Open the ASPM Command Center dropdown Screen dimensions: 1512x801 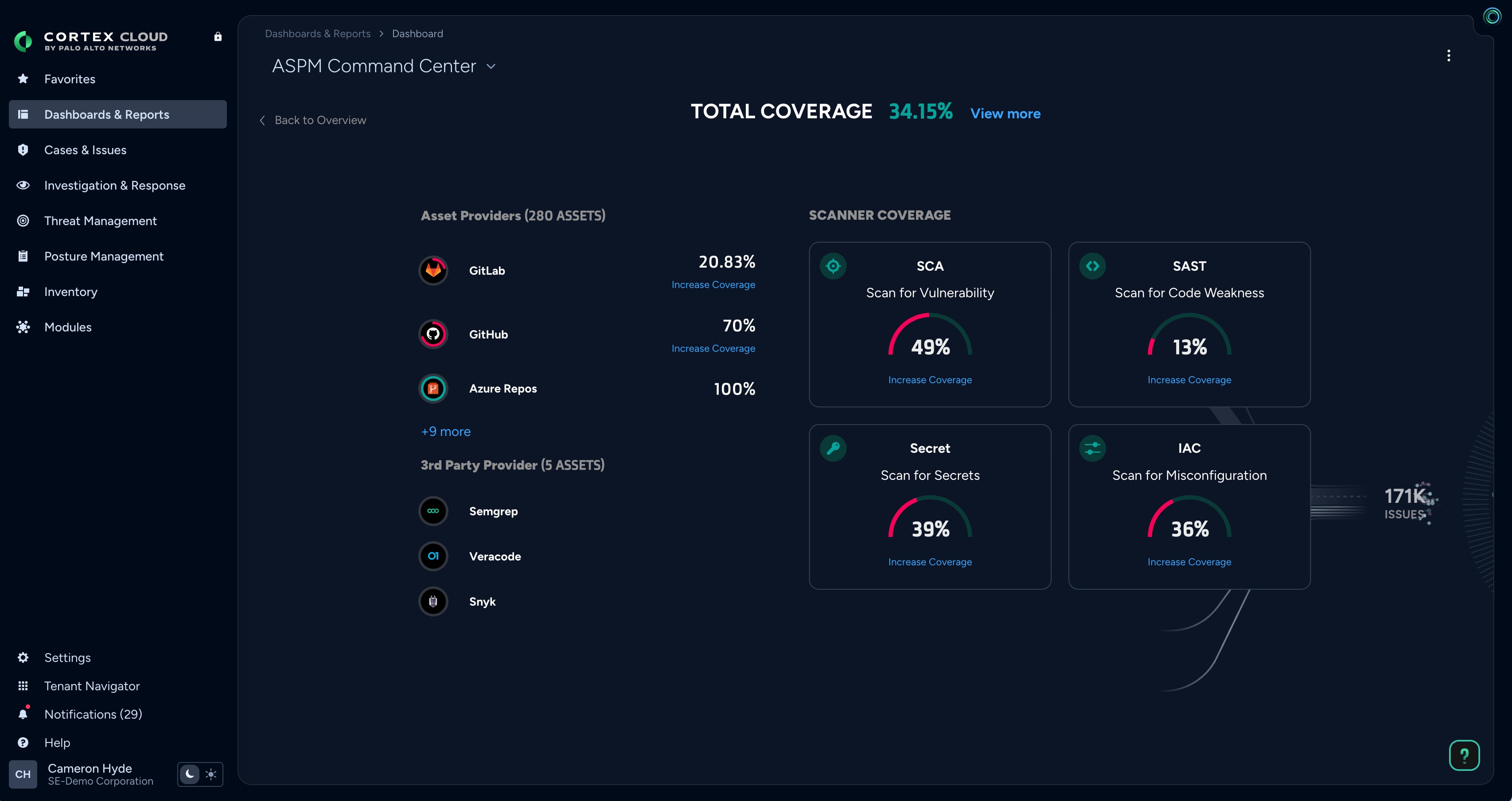(491, 66)
